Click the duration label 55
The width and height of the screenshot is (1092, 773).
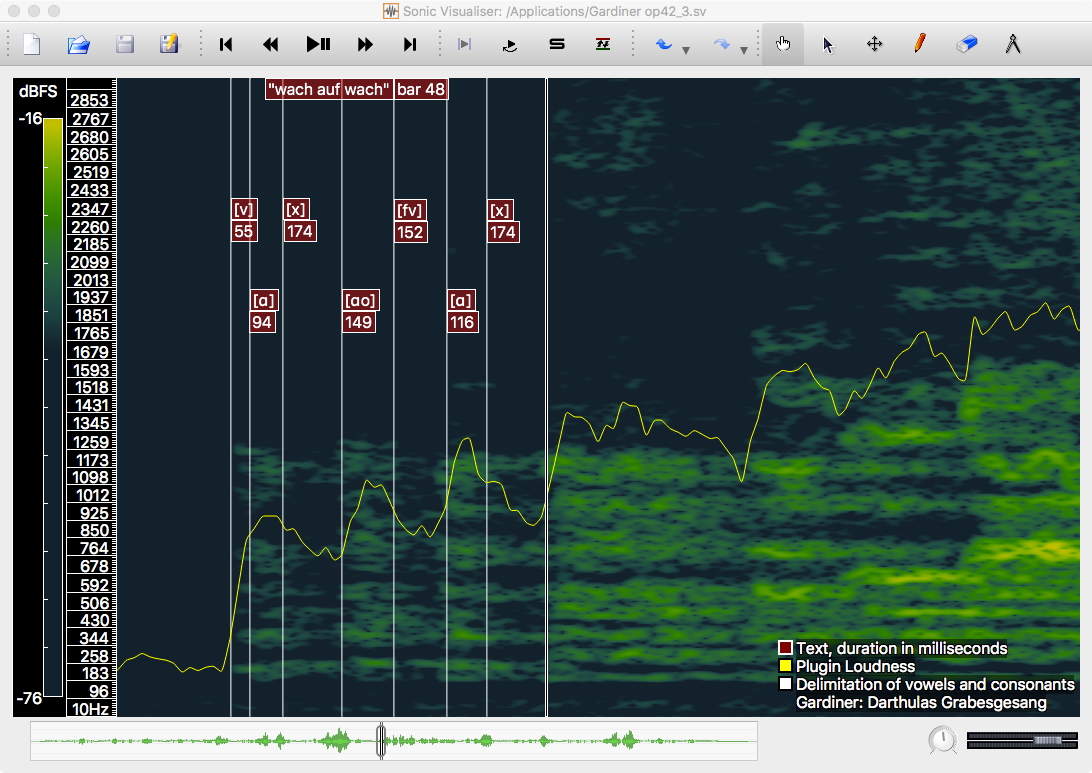click(x=244, y=231)
